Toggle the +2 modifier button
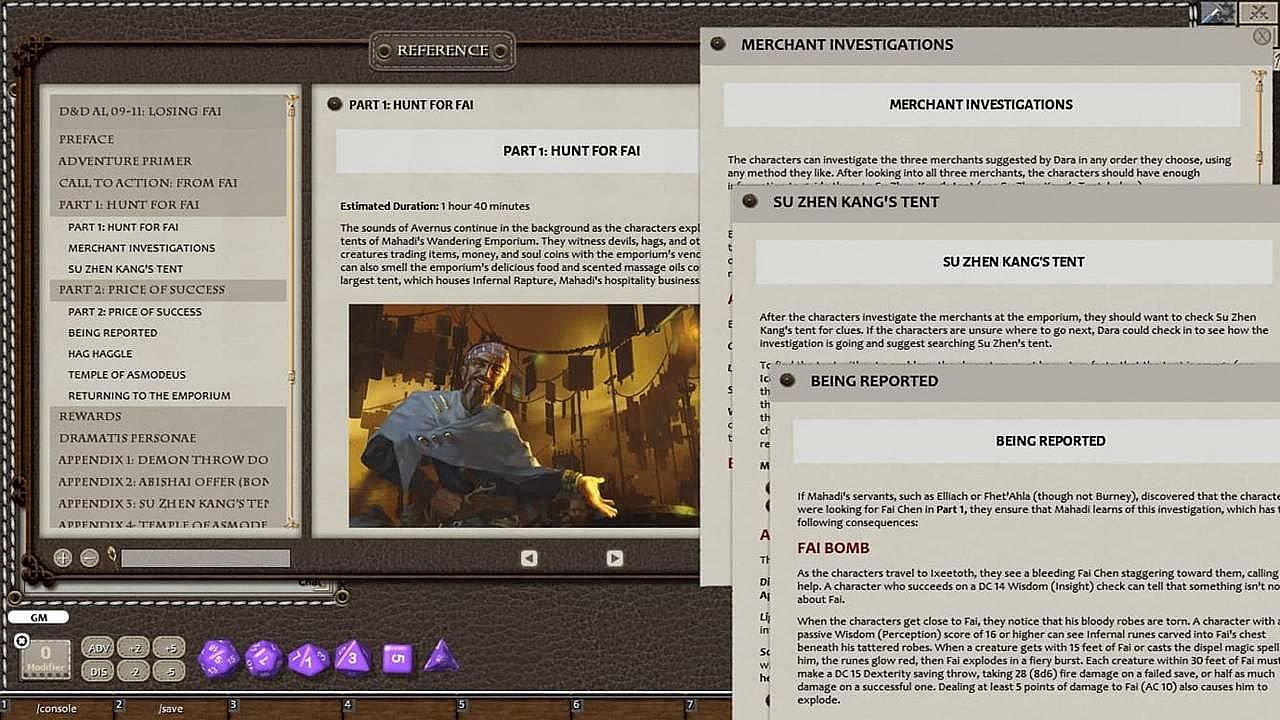 (x=135, y=647)
